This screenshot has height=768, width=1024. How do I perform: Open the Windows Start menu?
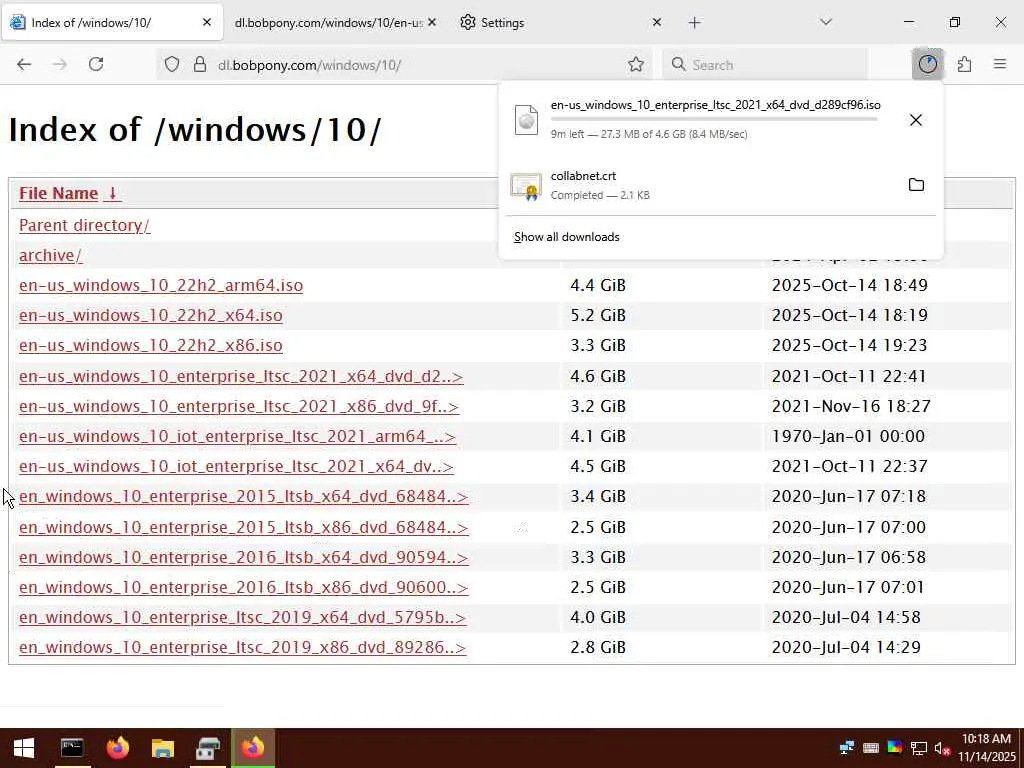point(24,748)
